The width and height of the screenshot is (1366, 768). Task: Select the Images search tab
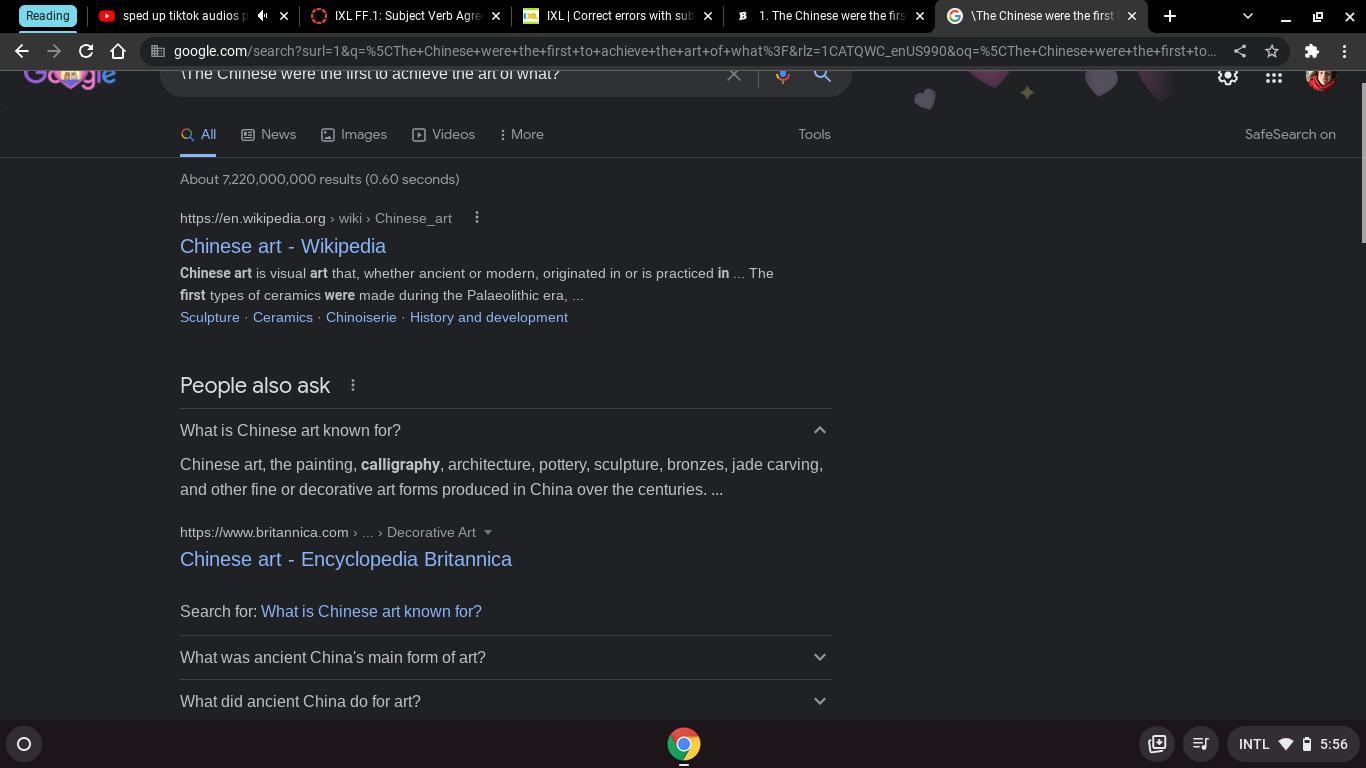coord(354,134)
